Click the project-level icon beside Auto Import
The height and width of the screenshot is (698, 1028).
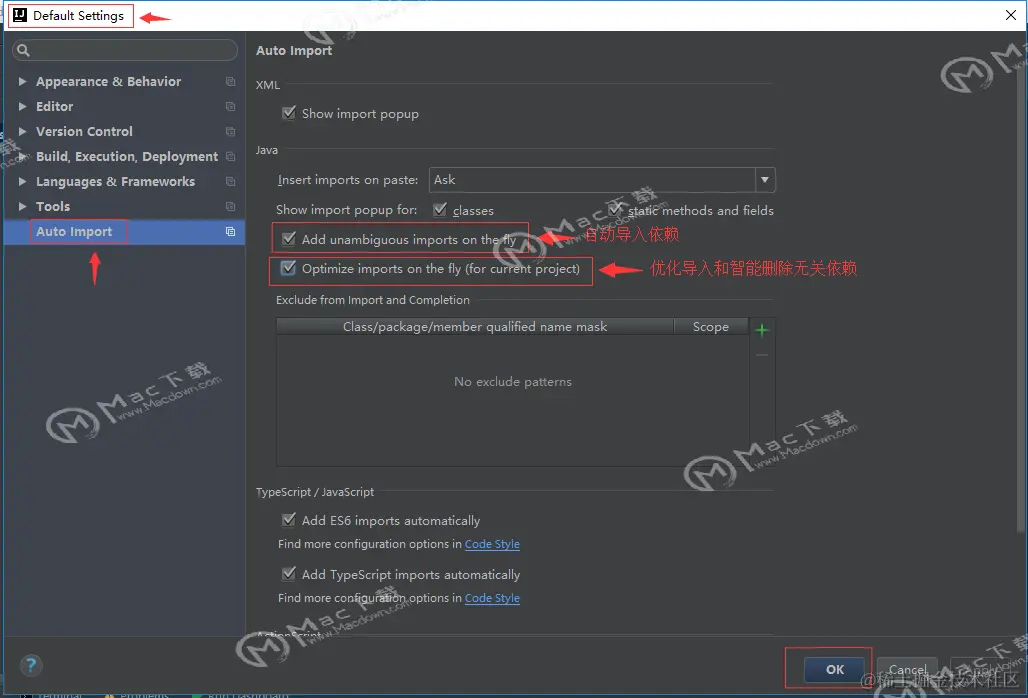230,231
